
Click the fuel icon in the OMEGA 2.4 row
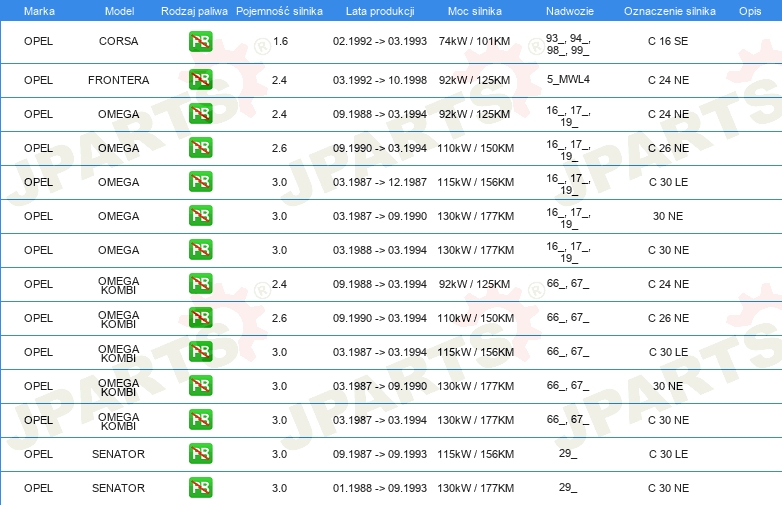pyautogui.click(x=200, y=114)
